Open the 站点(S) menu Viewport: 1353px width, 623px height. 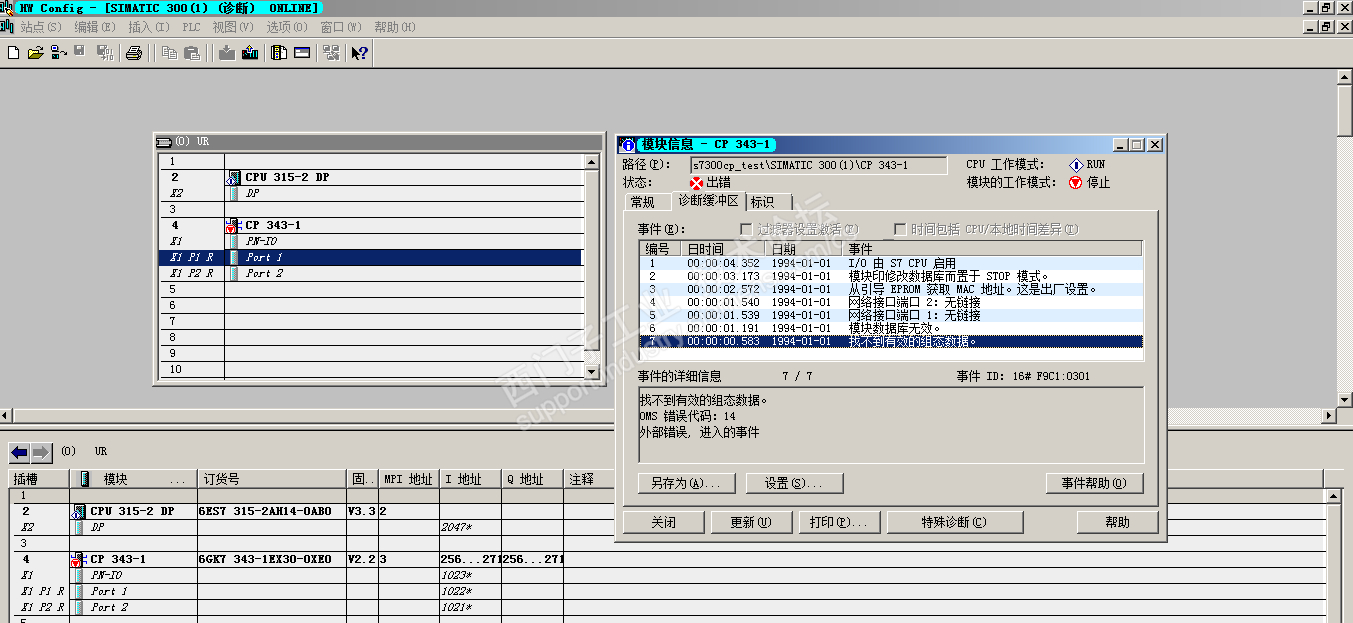pos(41,27)
